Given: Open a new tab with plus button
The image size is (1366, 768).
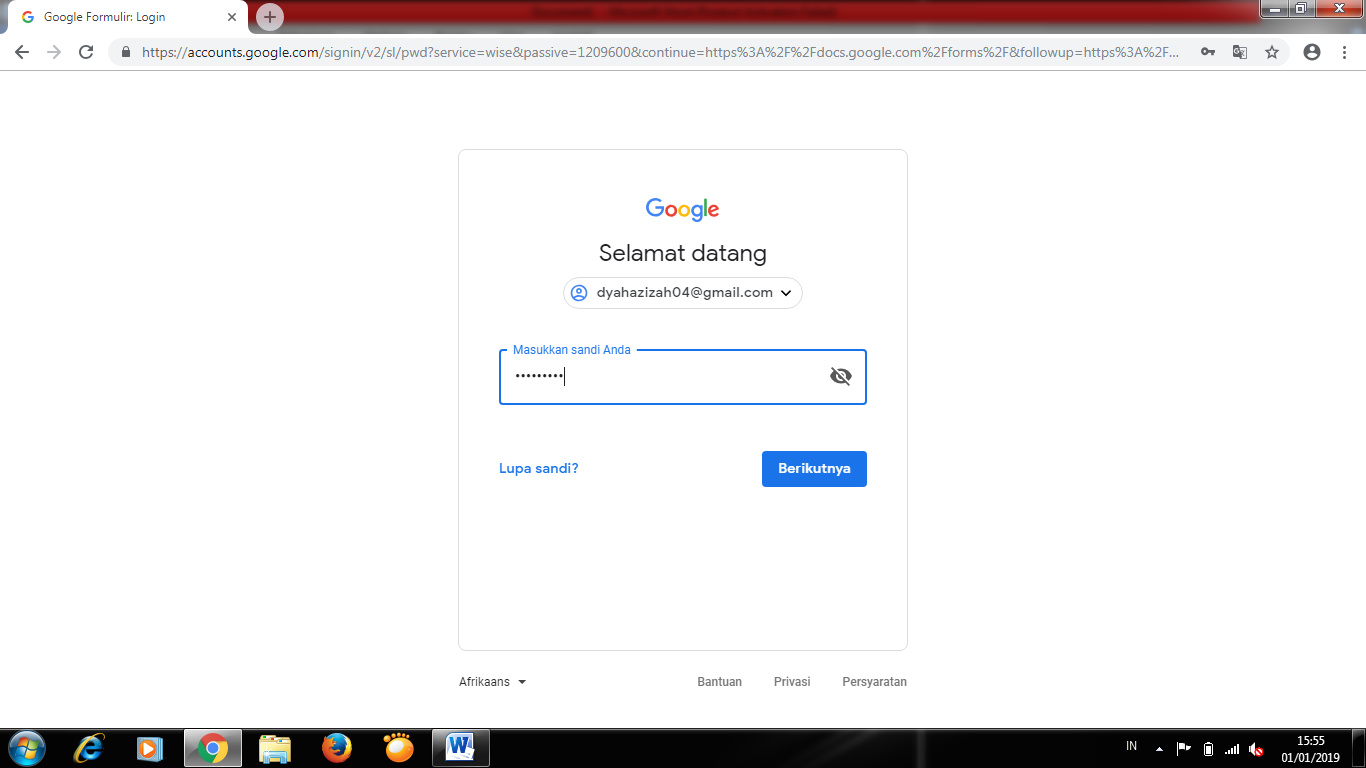Looking at the screenshot, I should (270, 17).
